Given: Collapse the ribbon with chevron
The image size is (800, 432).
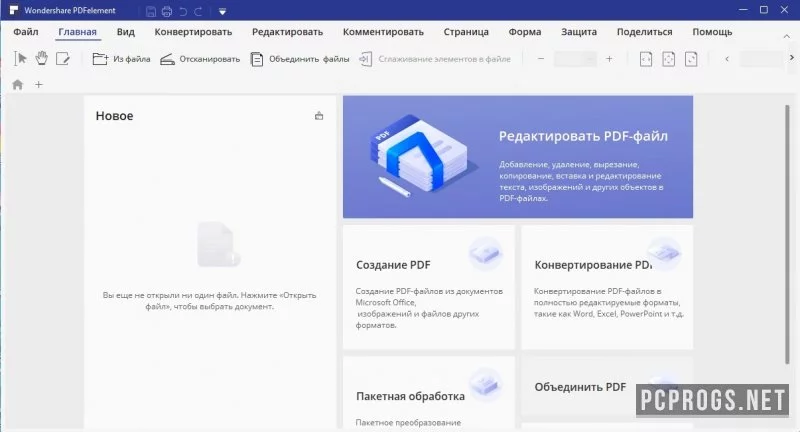Looking at the screenshot, I should pyautogui.click(x=786, y=36).
